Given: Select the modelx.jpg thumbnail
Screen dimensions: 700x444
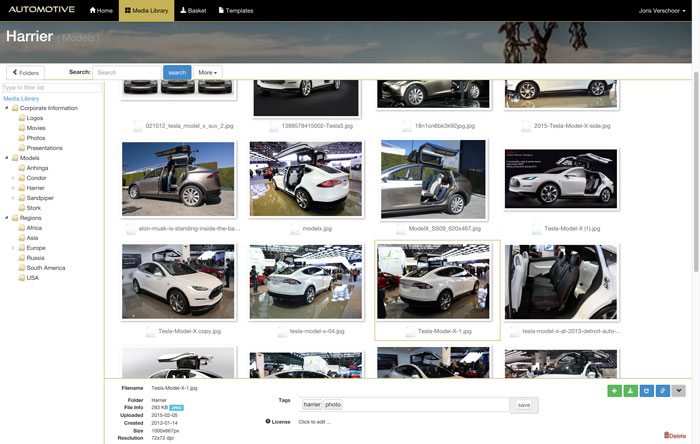Looking at the screenshot, I should tap(306, 179).
